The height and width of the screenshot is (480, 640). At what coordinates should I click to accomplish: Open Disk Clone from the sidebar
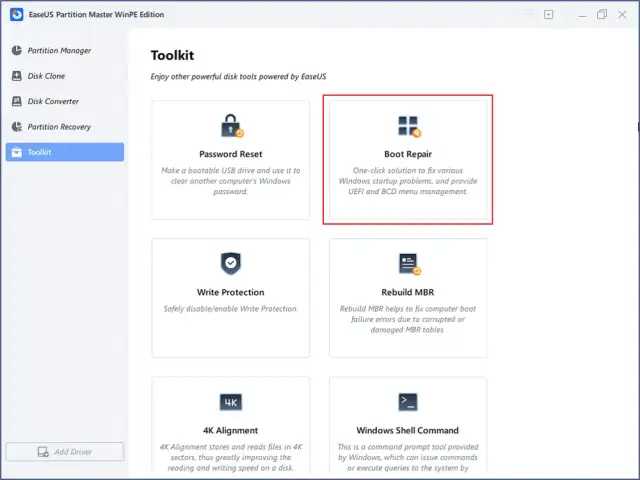[46, 76]
